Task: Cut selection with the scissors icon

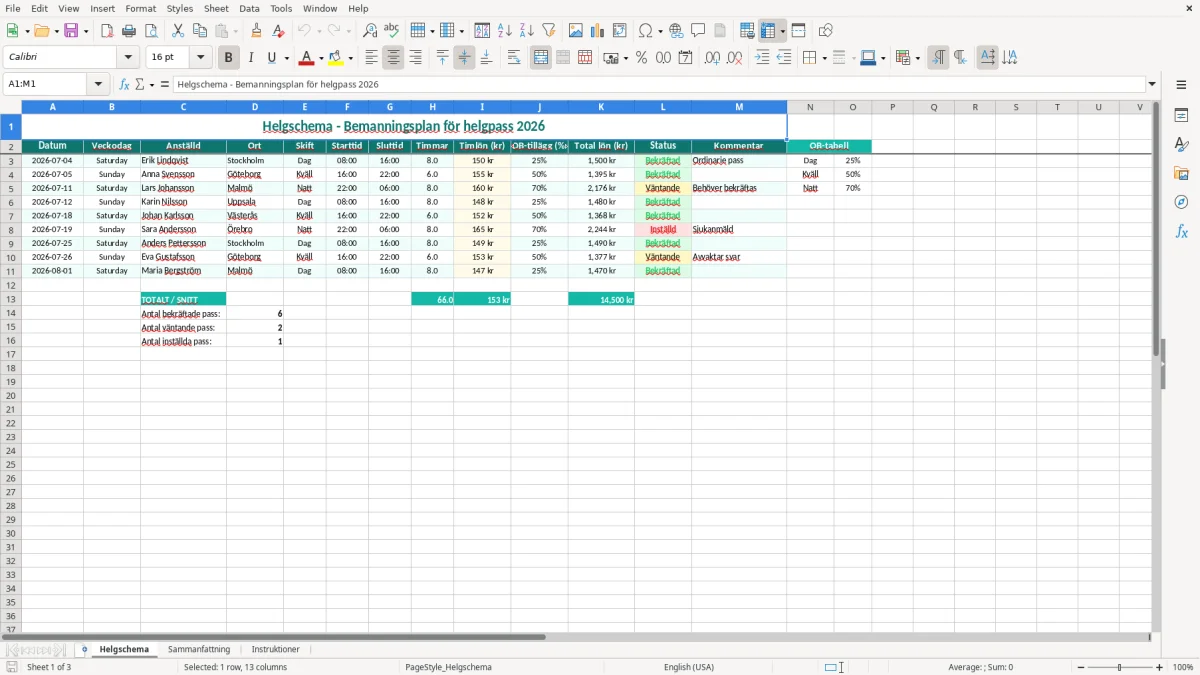Action: point(178,31)
